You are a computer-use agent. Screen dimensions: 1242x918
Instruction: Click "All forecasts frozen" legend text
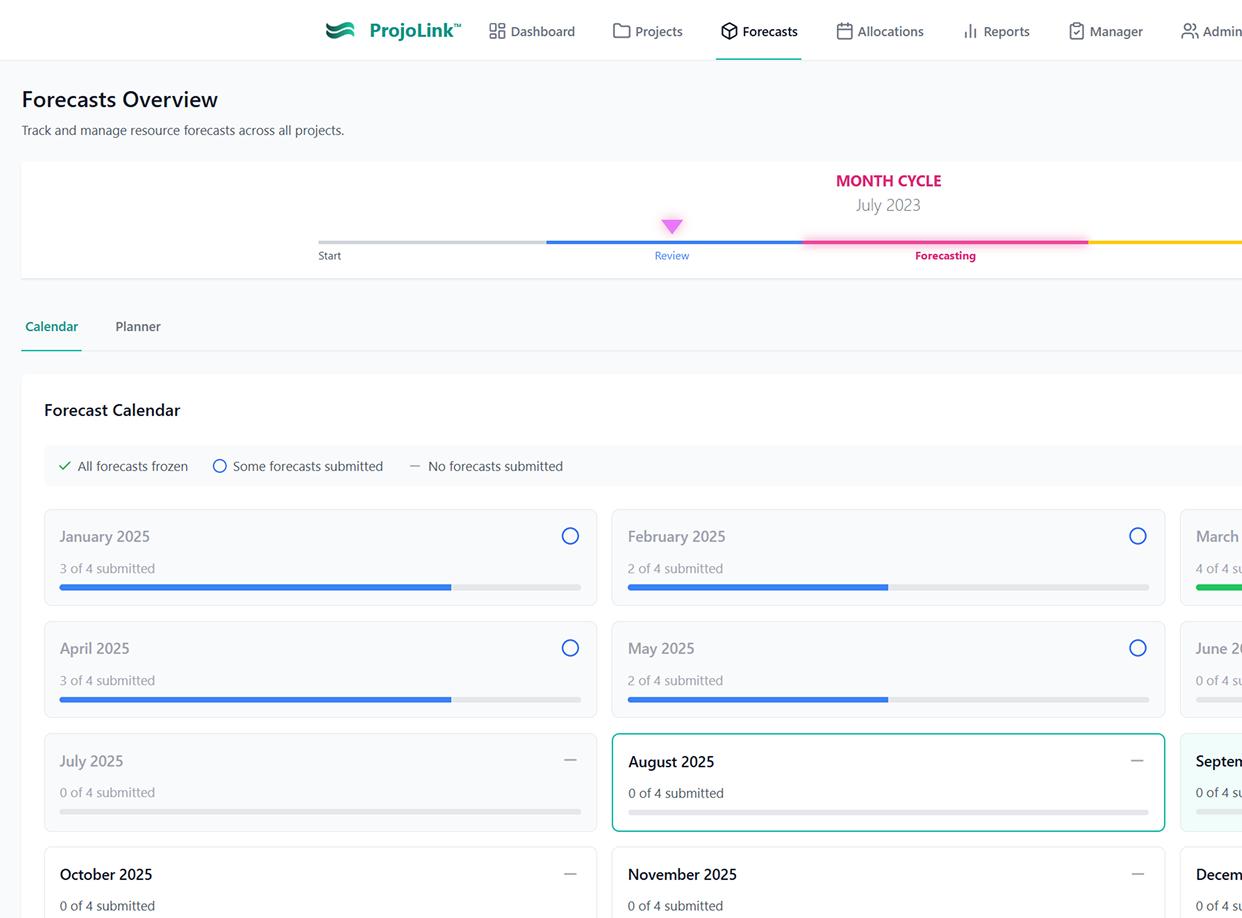pyautogui.click(x=133, y=466)
